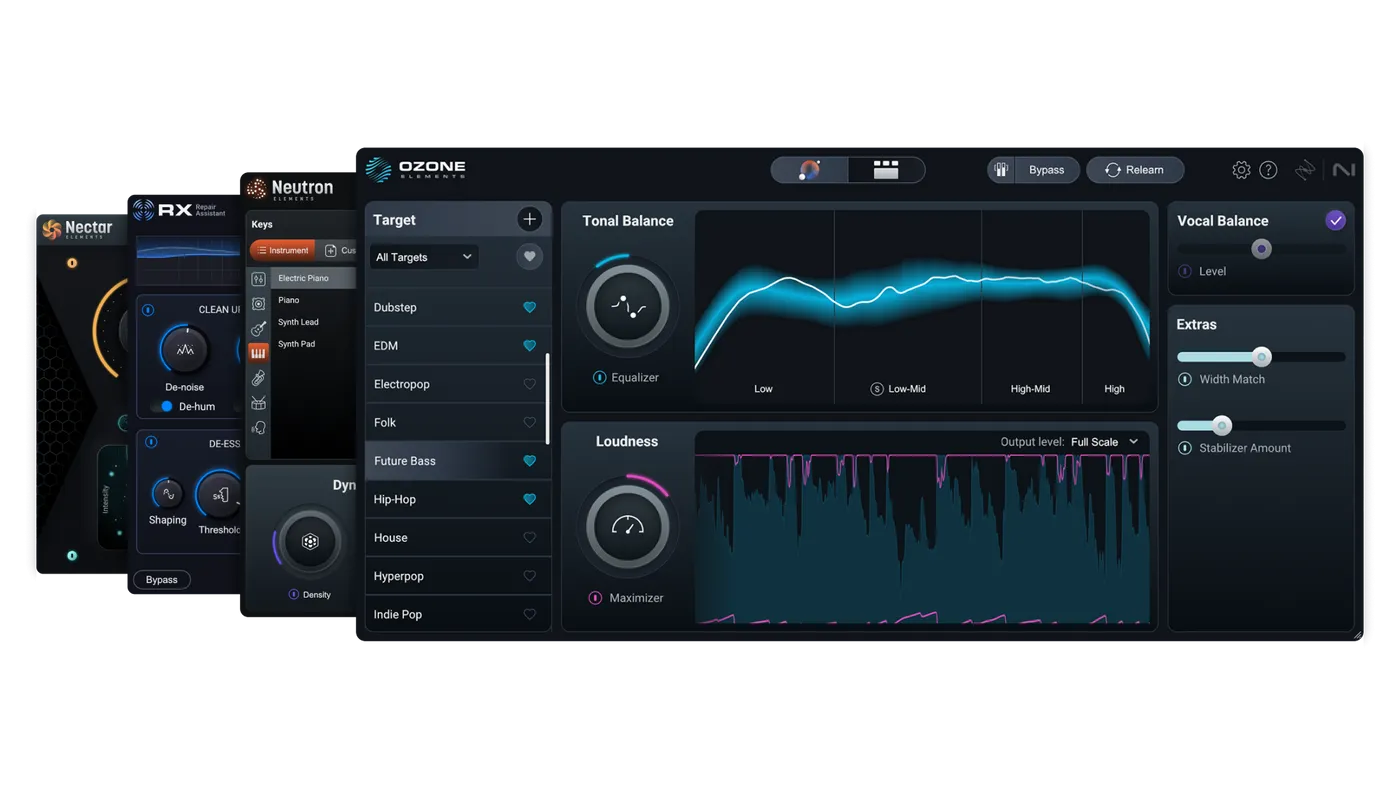Screen dimensions: 1400x788
Task: Toggle De-ess power button in RX
Action: (151, 442)
